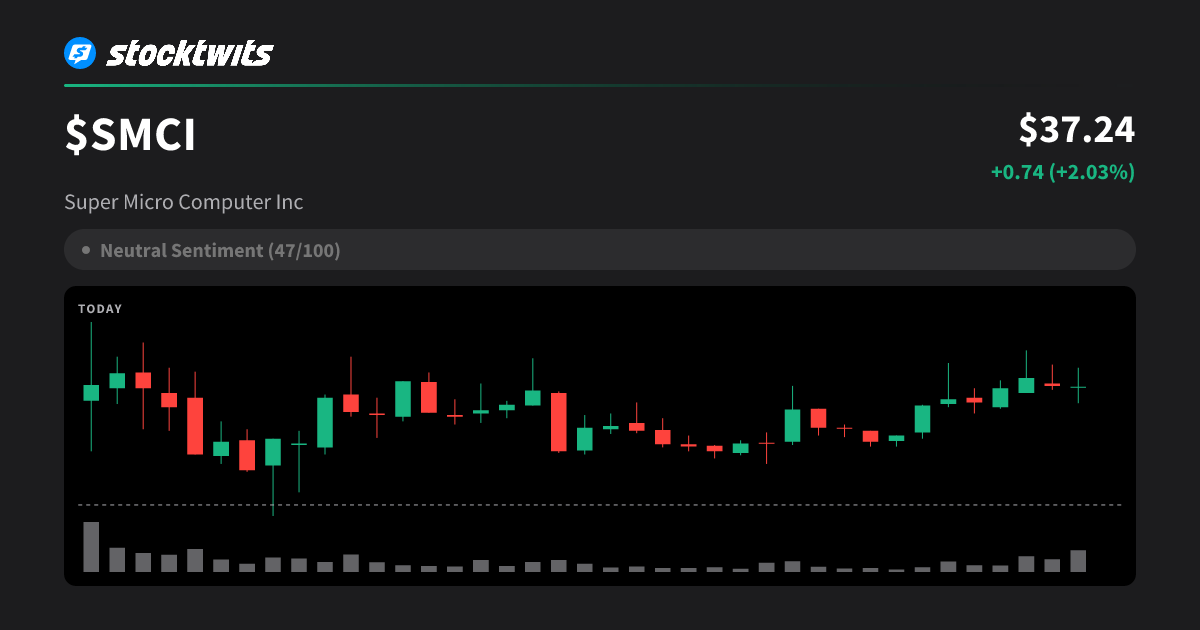1200x630 pixels.
Task: Select the $SMCI ticker symbol
Action: (130, 136)
